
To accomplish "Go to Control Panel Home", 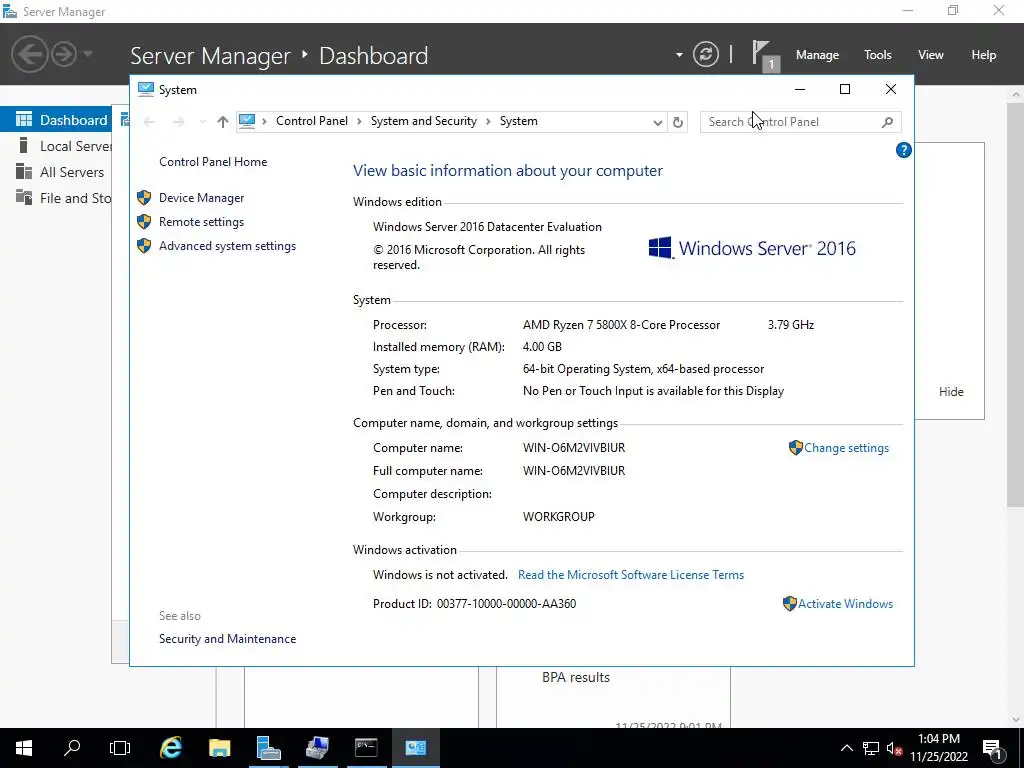I will 213,162.
